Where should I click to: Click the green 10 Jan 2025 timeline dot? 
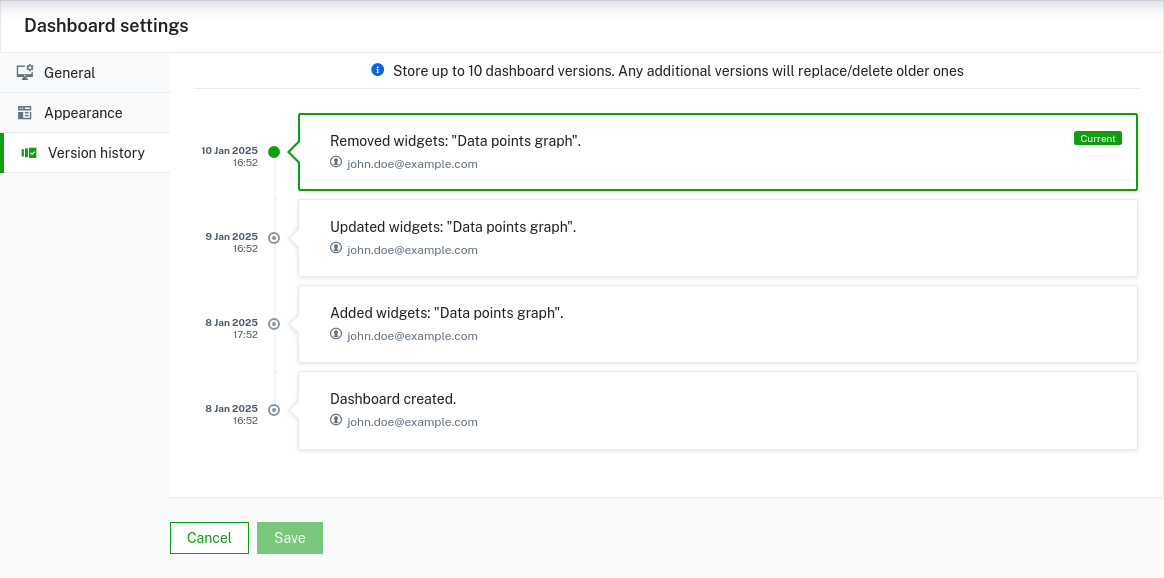(274, 152)
